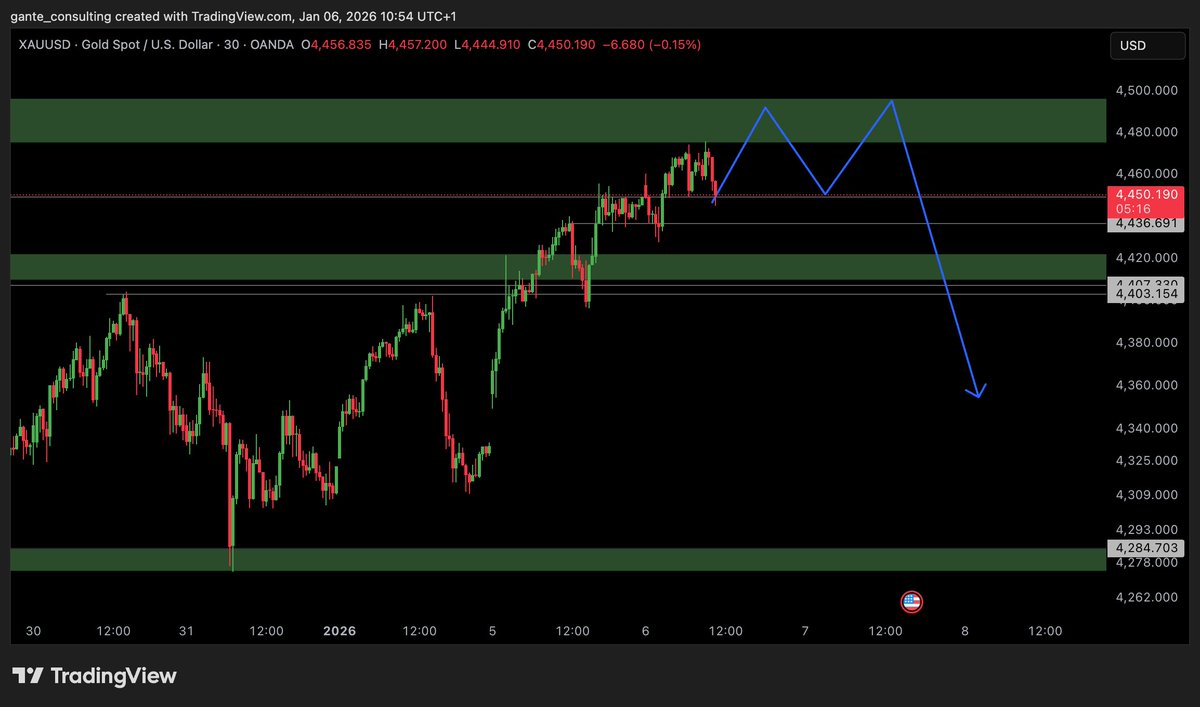Click the close value C4,450.190
Image resolution: width=1200 pixels, height=707 pixels.
[562, 45]
